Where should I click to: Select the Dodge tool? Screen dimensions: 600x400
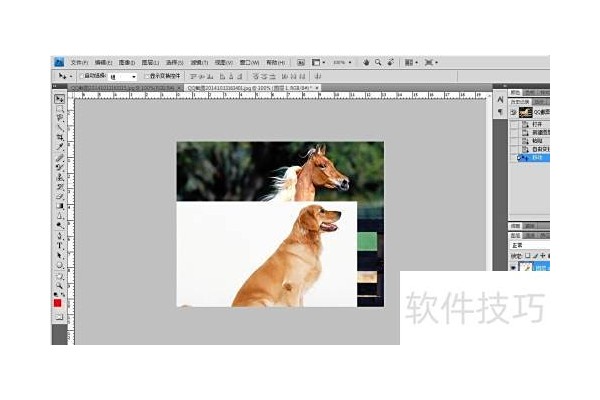point(59,225)
